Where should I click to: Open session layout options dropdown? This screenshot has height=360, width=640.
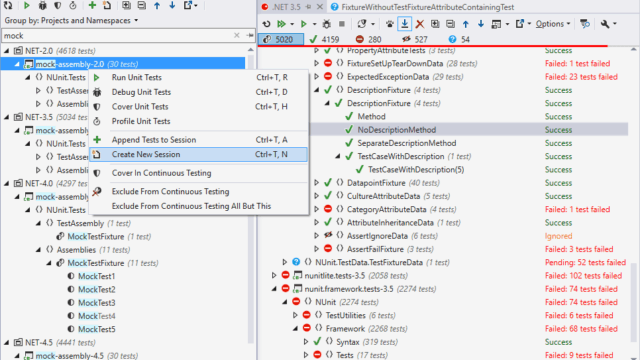pos(500,24)
